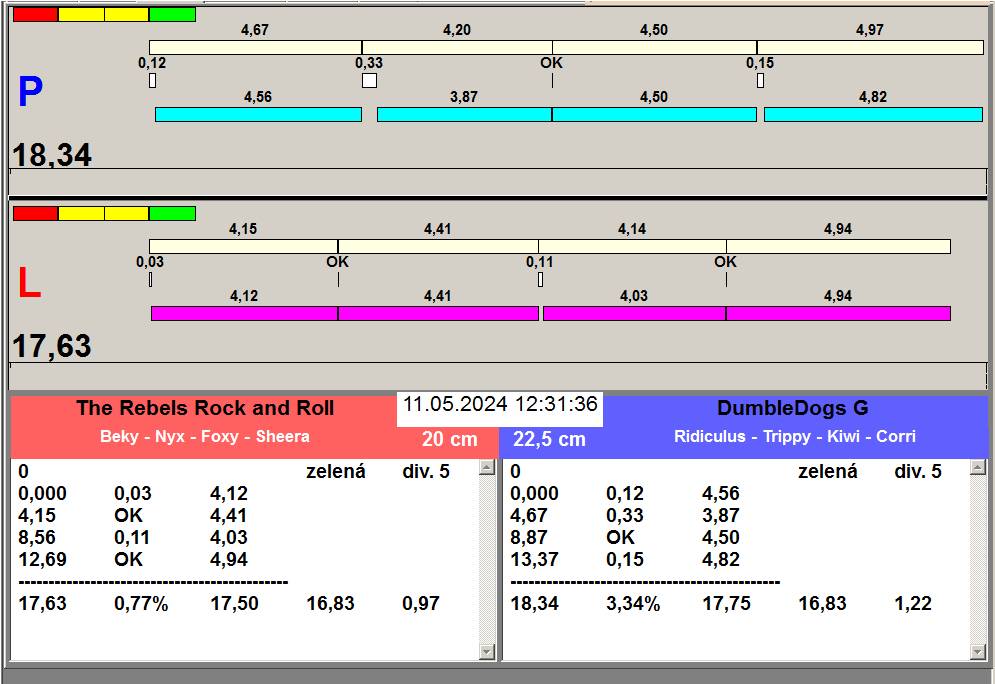Click the DumbleDogs G team header

coord(793,408)
